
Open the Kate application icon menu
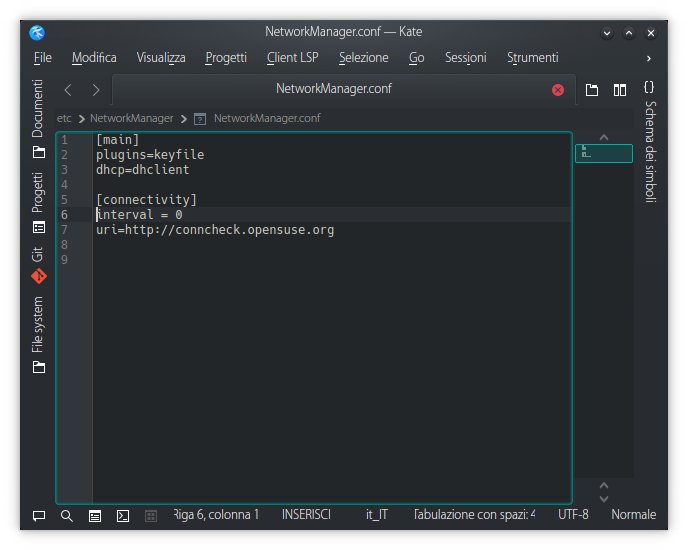[37, 32]
